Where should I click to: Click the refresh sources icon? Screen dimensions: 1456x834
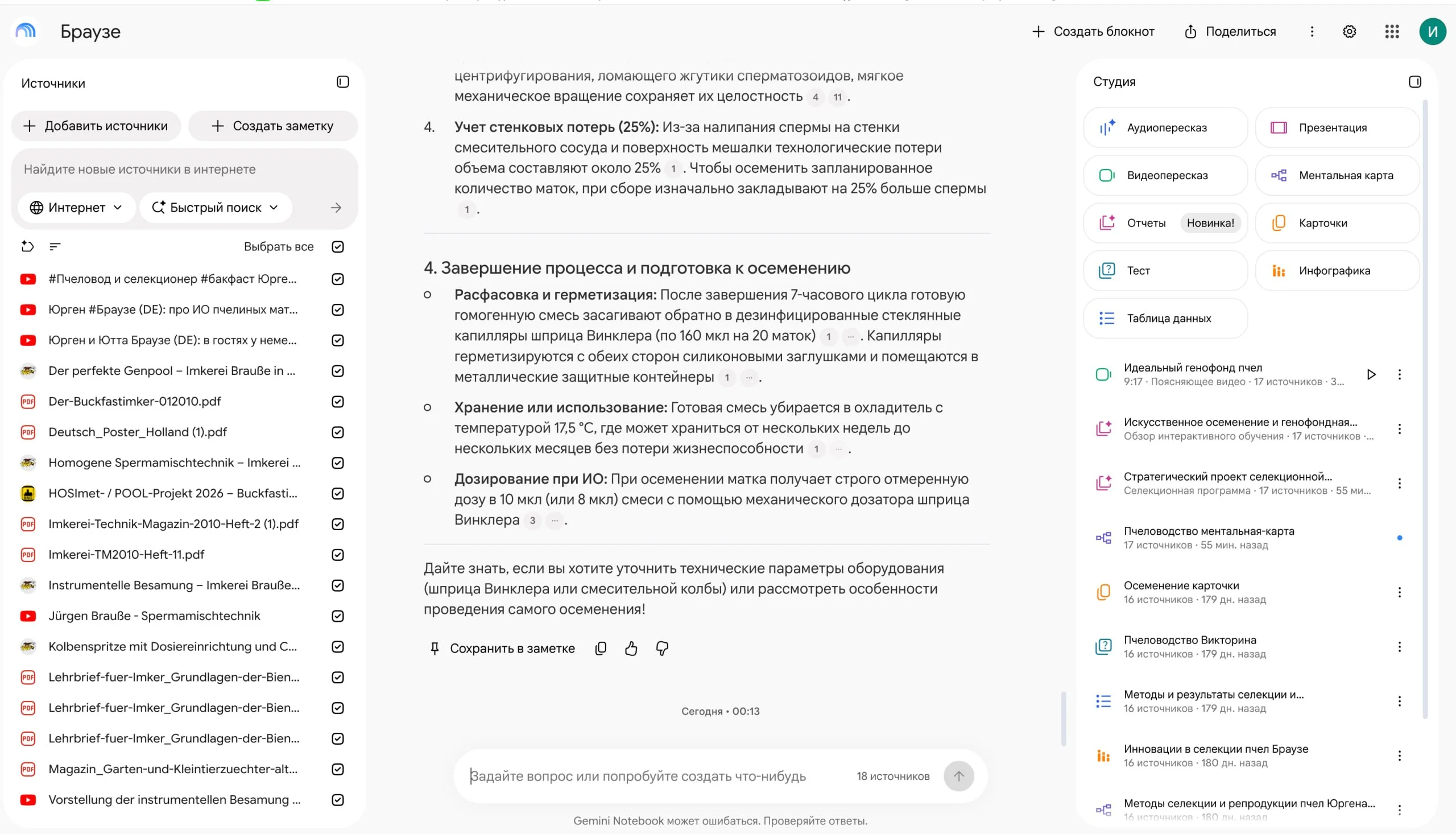(27, 246)
